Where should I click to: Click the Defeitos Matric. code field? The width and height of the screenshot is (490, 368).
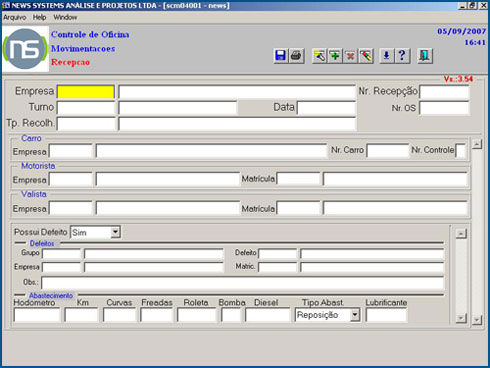click(x=277, y=267)
